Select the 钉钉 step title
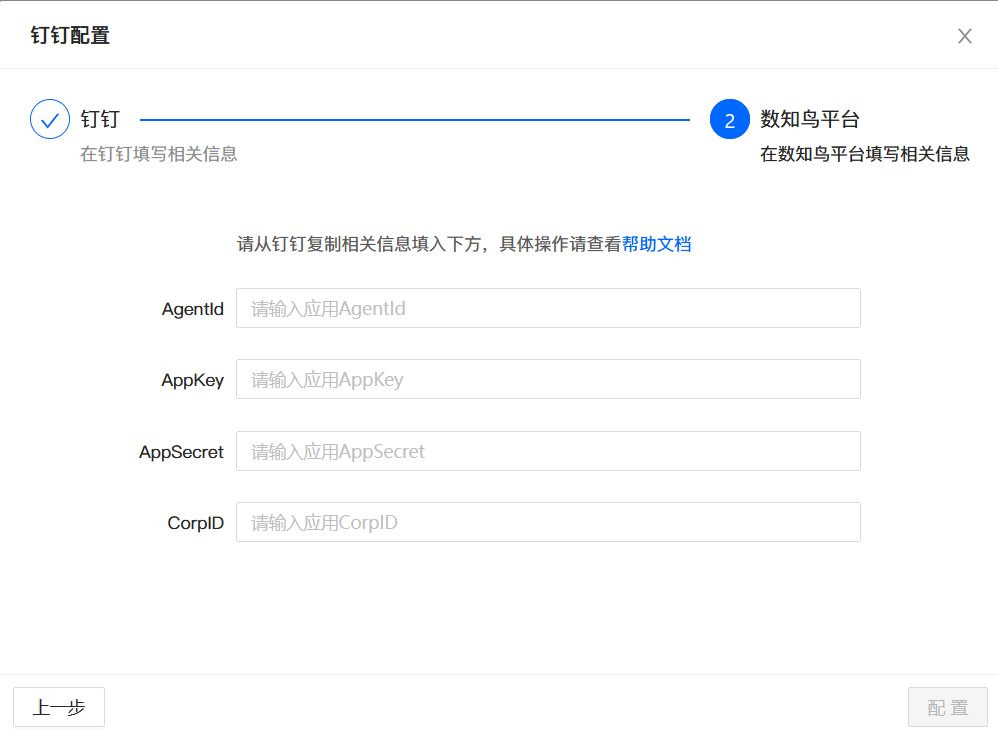This screenshot has width=998, height=737. point(100,119)
